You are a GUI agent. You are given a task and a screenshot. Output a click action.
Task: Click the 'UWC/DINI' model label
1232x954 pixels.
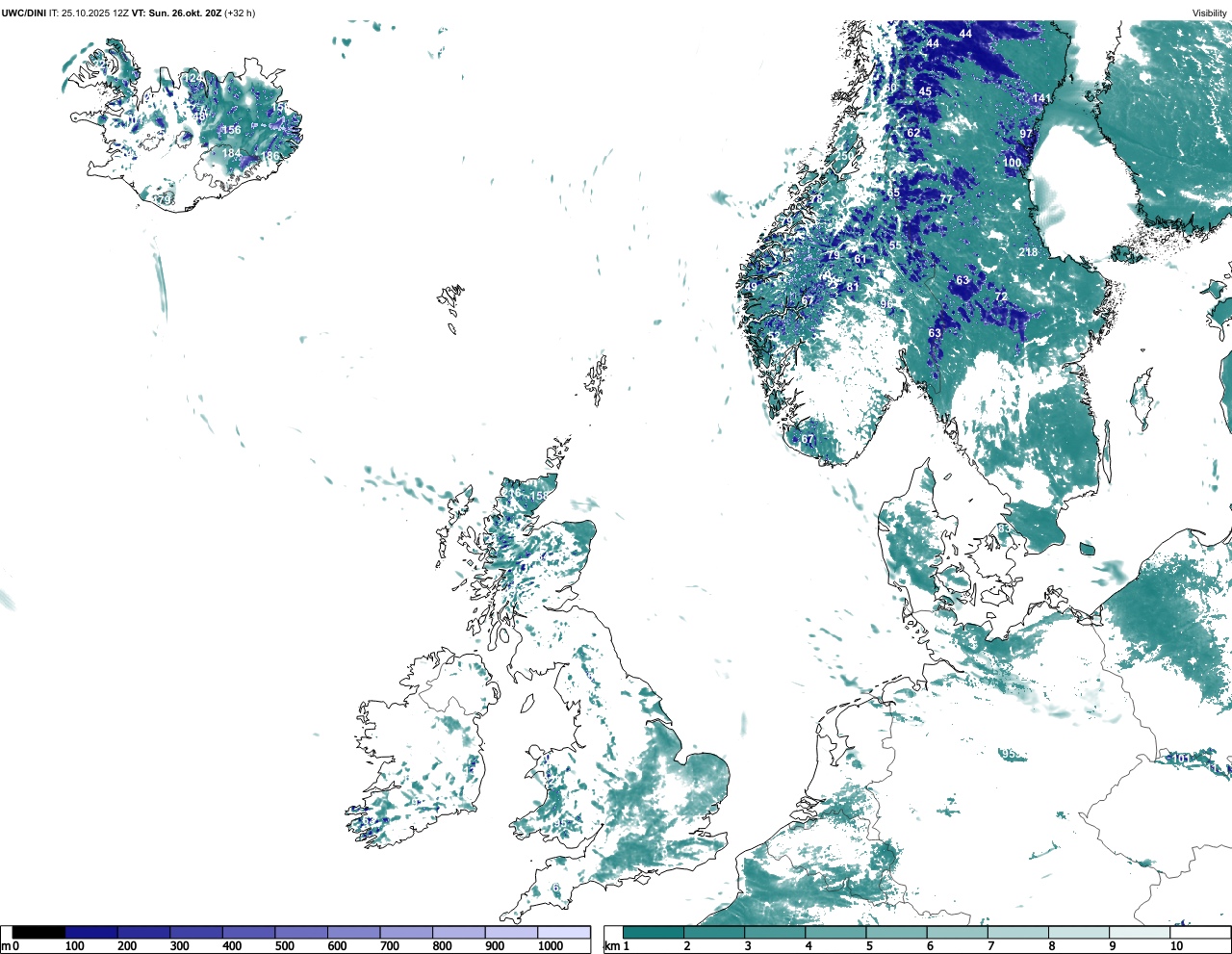tap(24, 13)
